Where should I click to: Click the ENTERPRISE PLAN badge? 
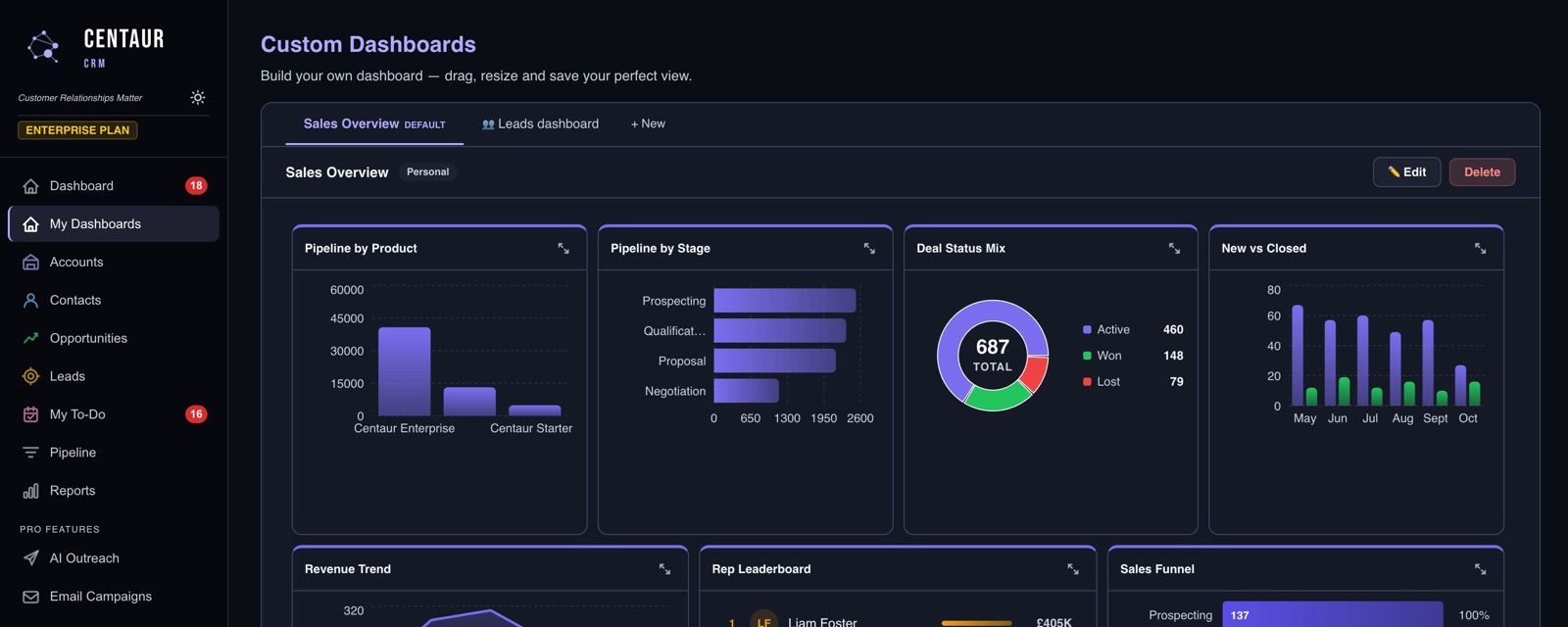(77, 130)
